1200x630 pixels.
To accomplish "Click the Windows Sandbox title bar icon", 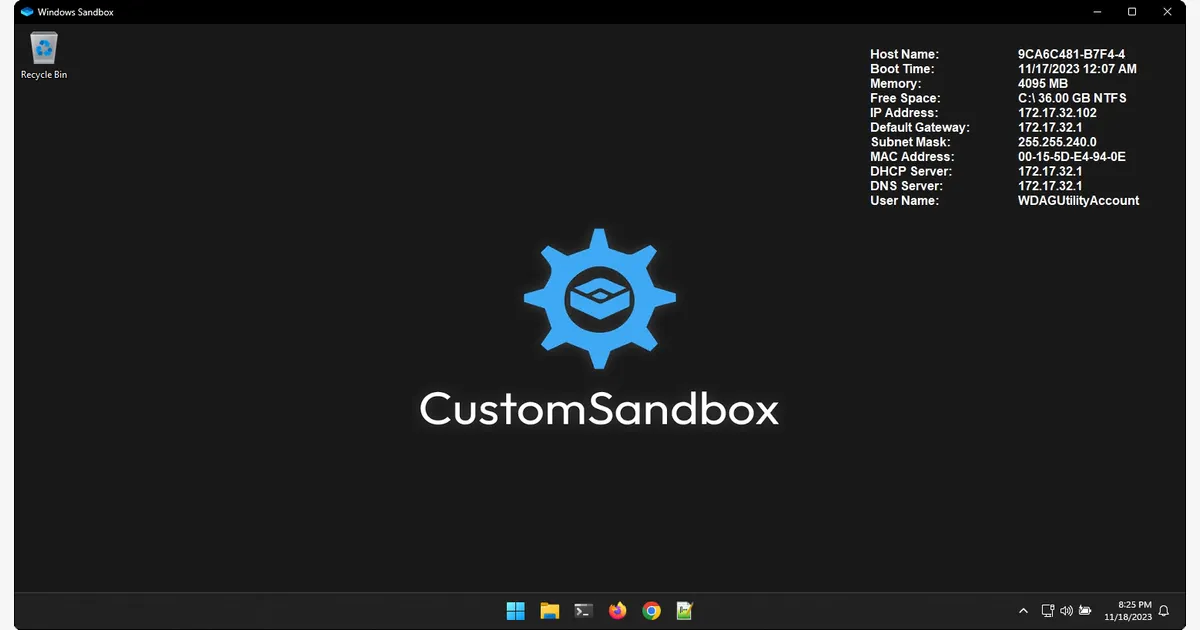I will pyautogui.click(x=27, y=12).
